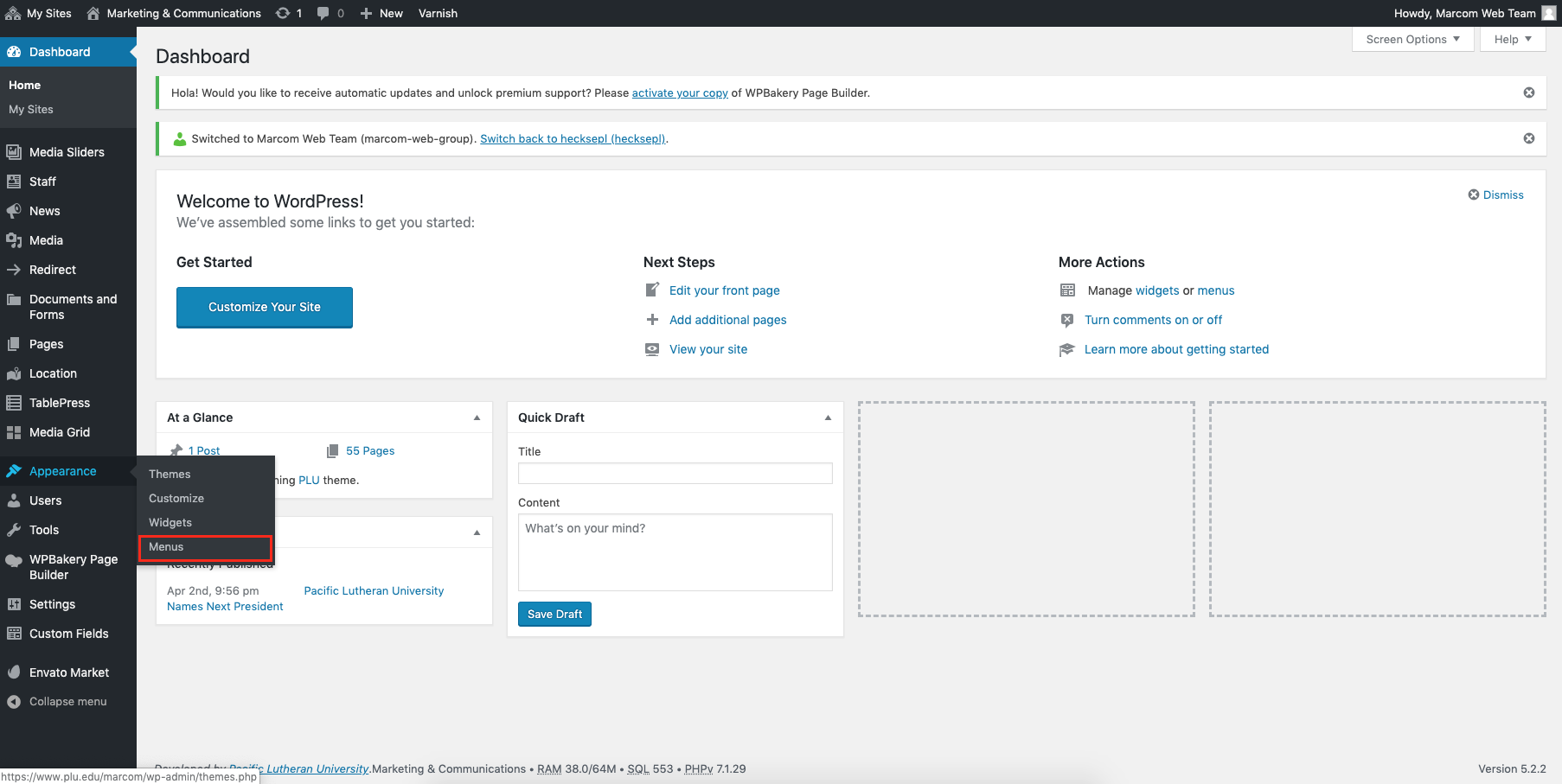
Task: Click the WPBakery Page Builder icon
Action: pyautogui.click(x=14, y=560)
